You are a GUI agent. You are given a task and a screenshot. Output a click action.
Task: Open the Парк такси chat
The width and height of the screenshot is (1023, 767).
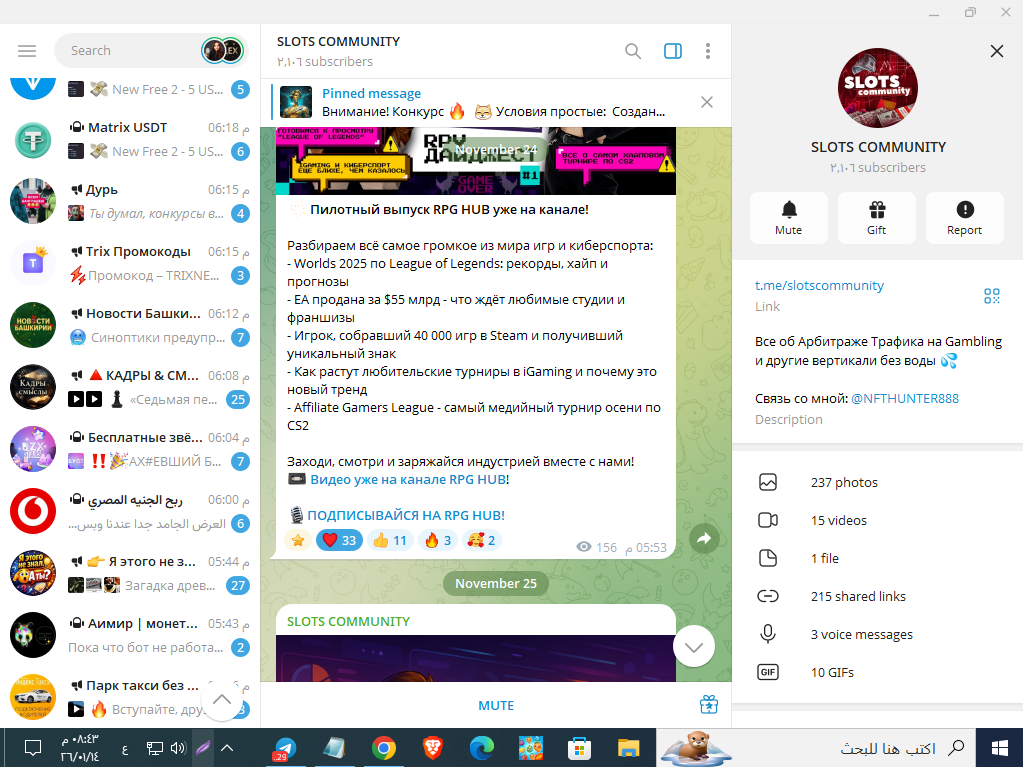[130, 697]
